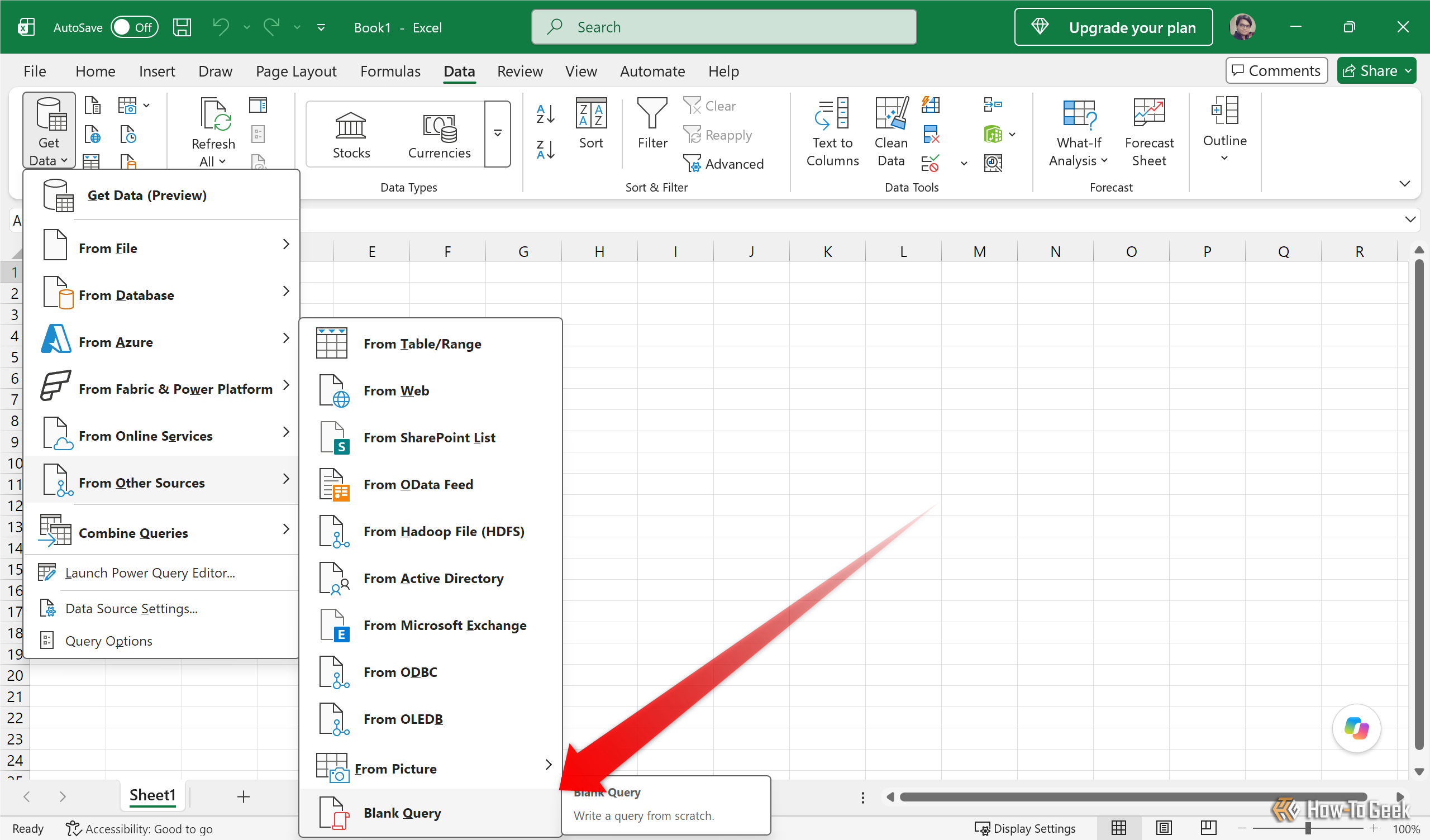The image size is (1430, 840).
Task: Choose From OData Feed
Action: (x=430, y=485)
